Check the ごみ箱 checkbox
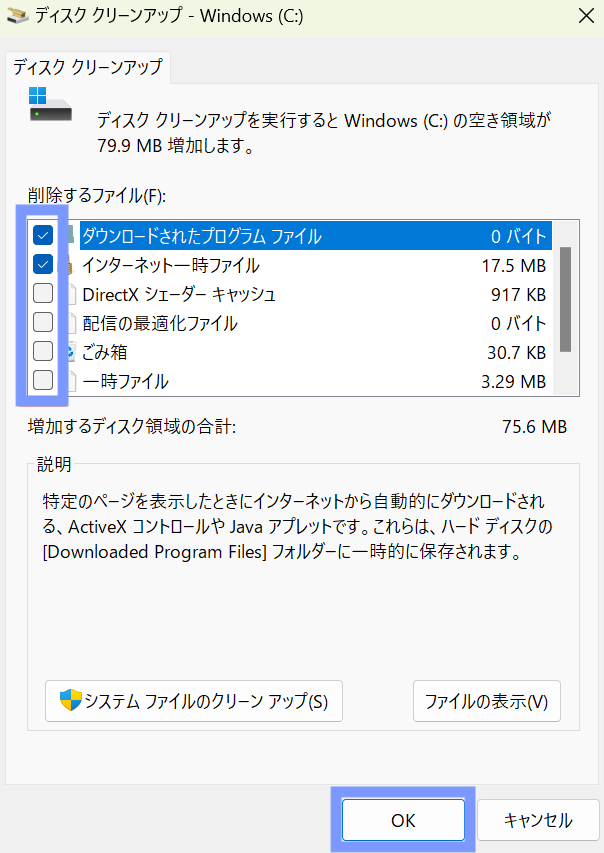The image size is (604, 853). coord(43,351)
